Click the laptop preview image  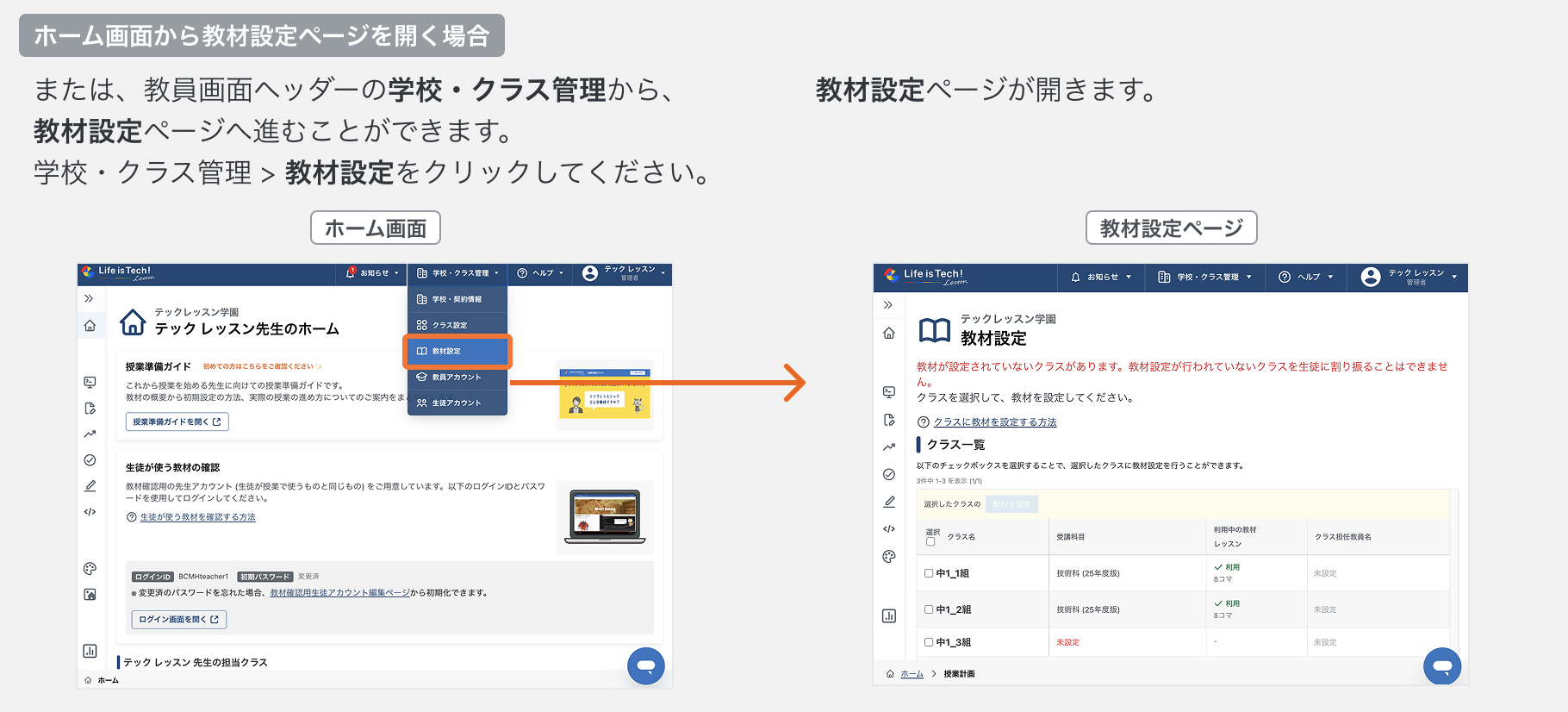pyautogui.click(x=605, y=516)
